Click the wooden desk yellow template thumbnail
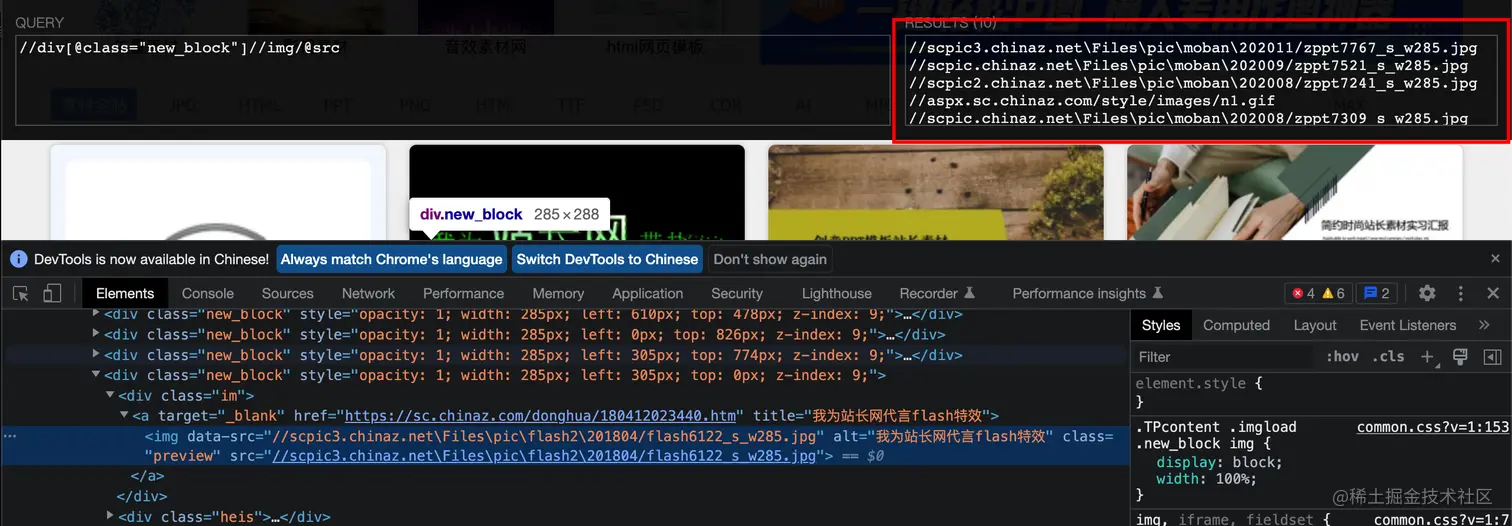This screenshot has height=526, width=1512. point(936,192)
